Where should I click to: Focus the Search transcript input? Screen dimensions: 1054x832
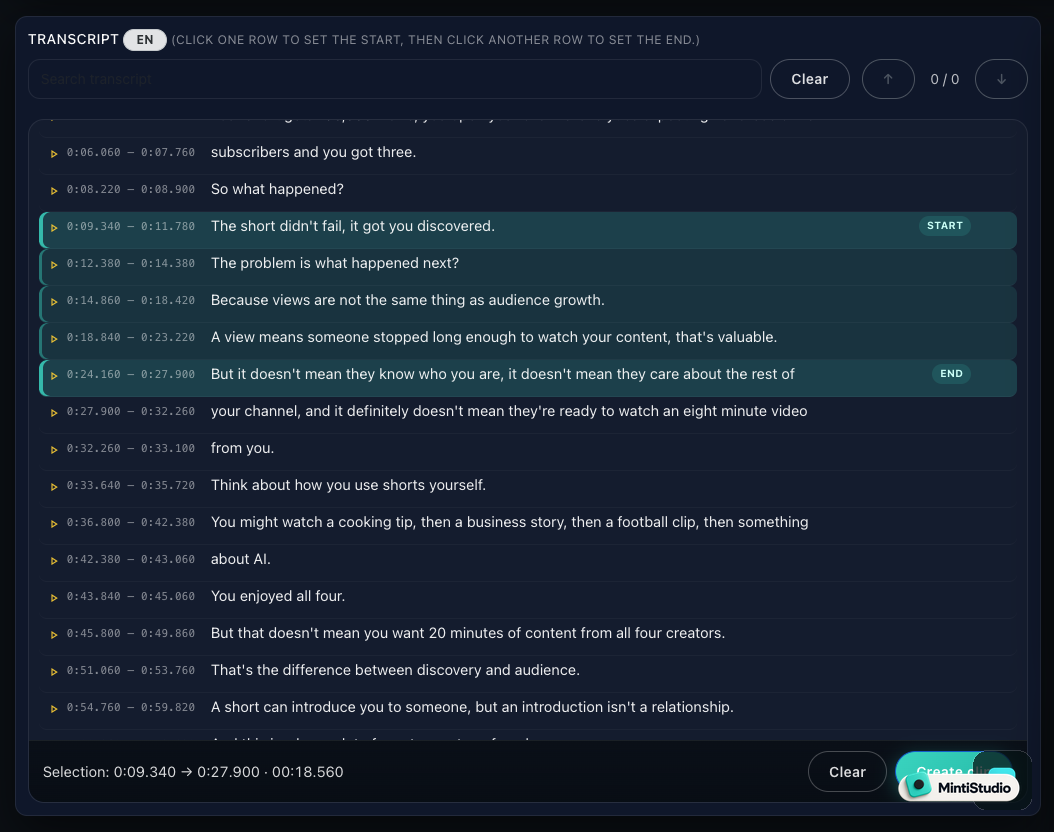395,79
